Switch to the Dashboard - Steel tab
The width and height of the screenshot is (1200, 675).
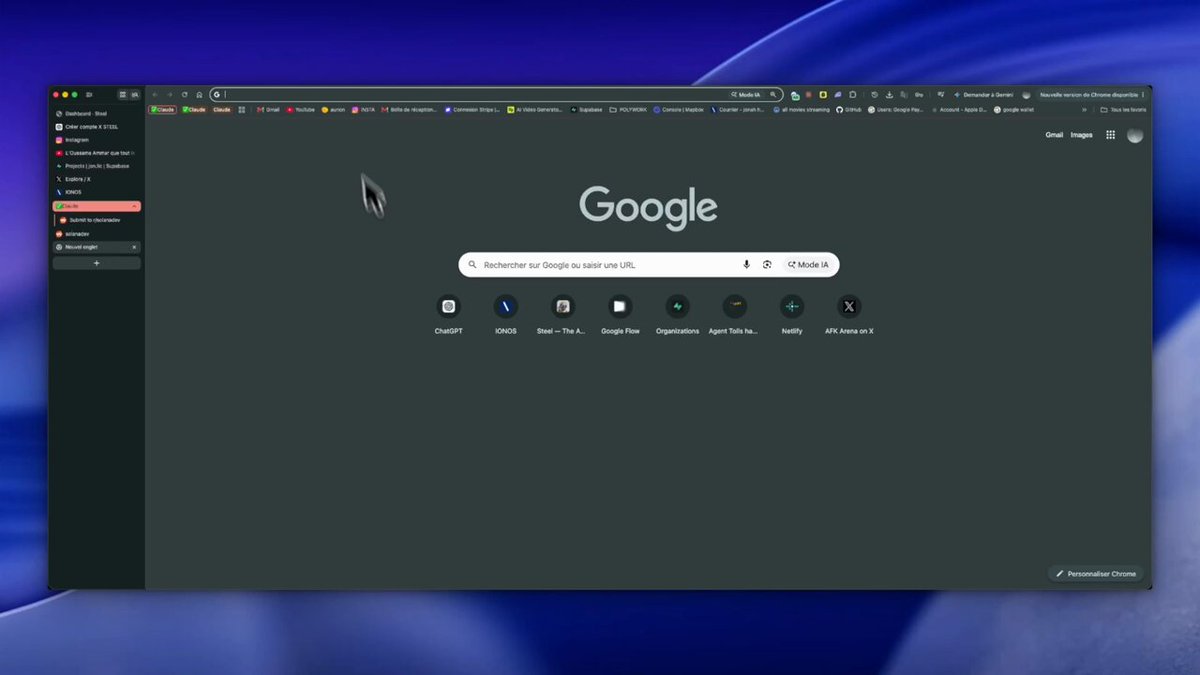pyautogui.click(x=97, y=114)
